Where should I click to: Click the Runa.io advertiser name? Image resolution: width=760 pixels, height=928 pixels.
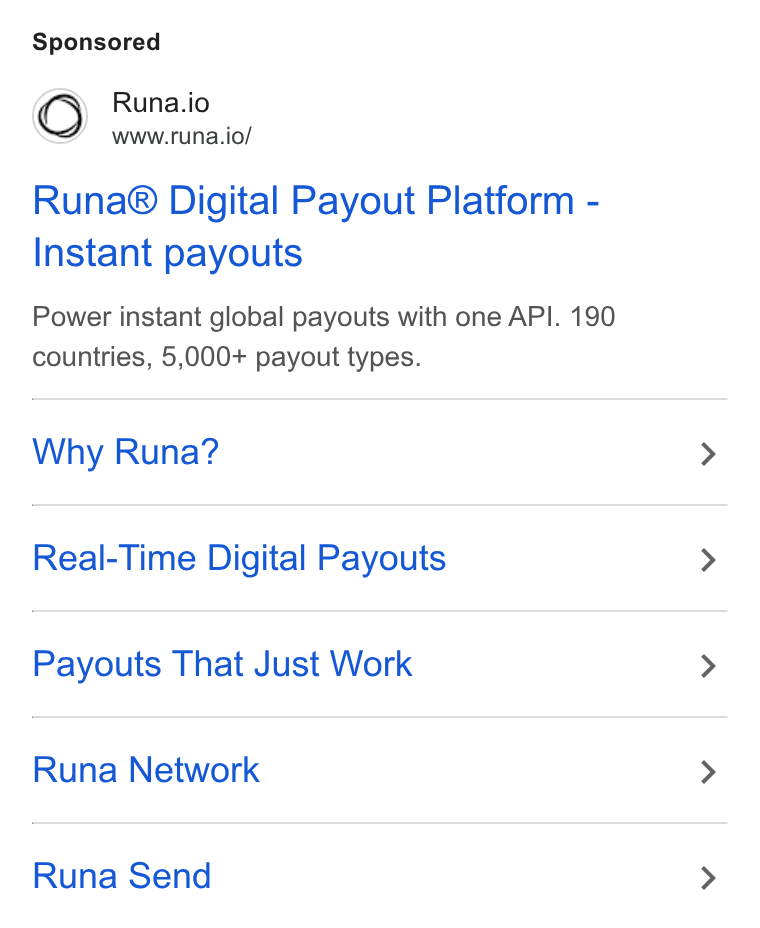click(161, 102)
